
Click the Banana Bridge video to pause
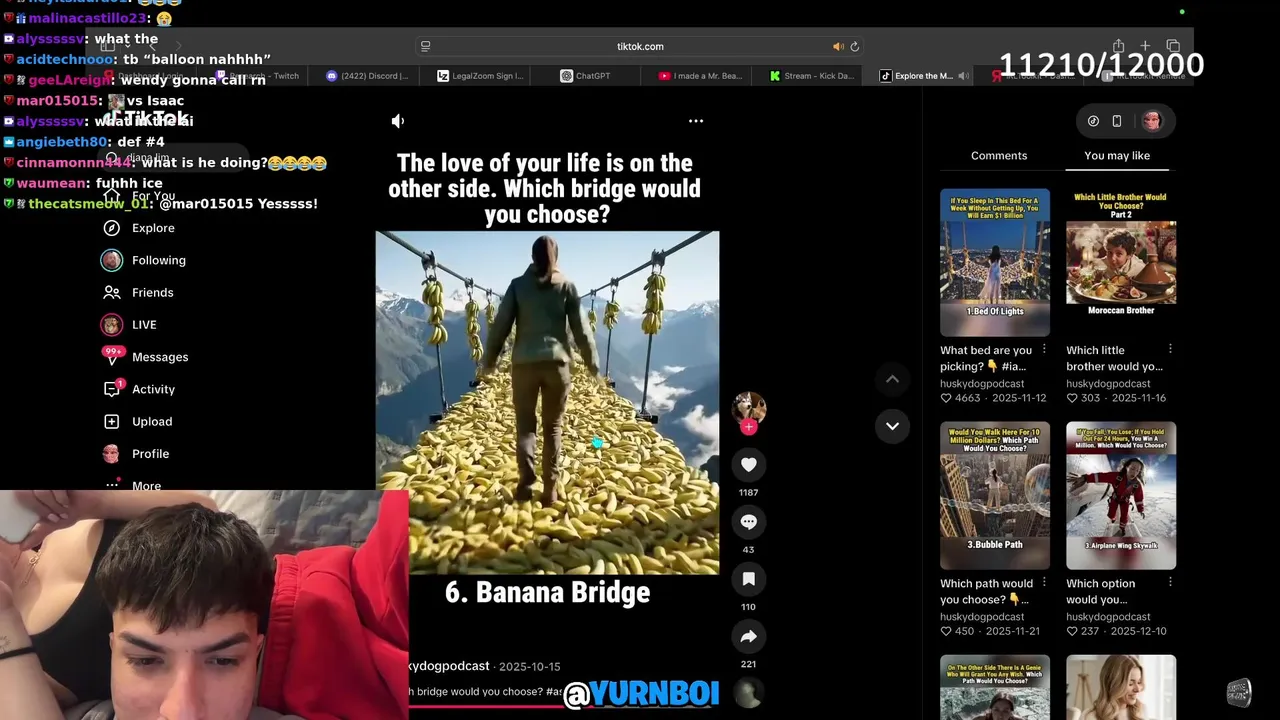(547, 403)
